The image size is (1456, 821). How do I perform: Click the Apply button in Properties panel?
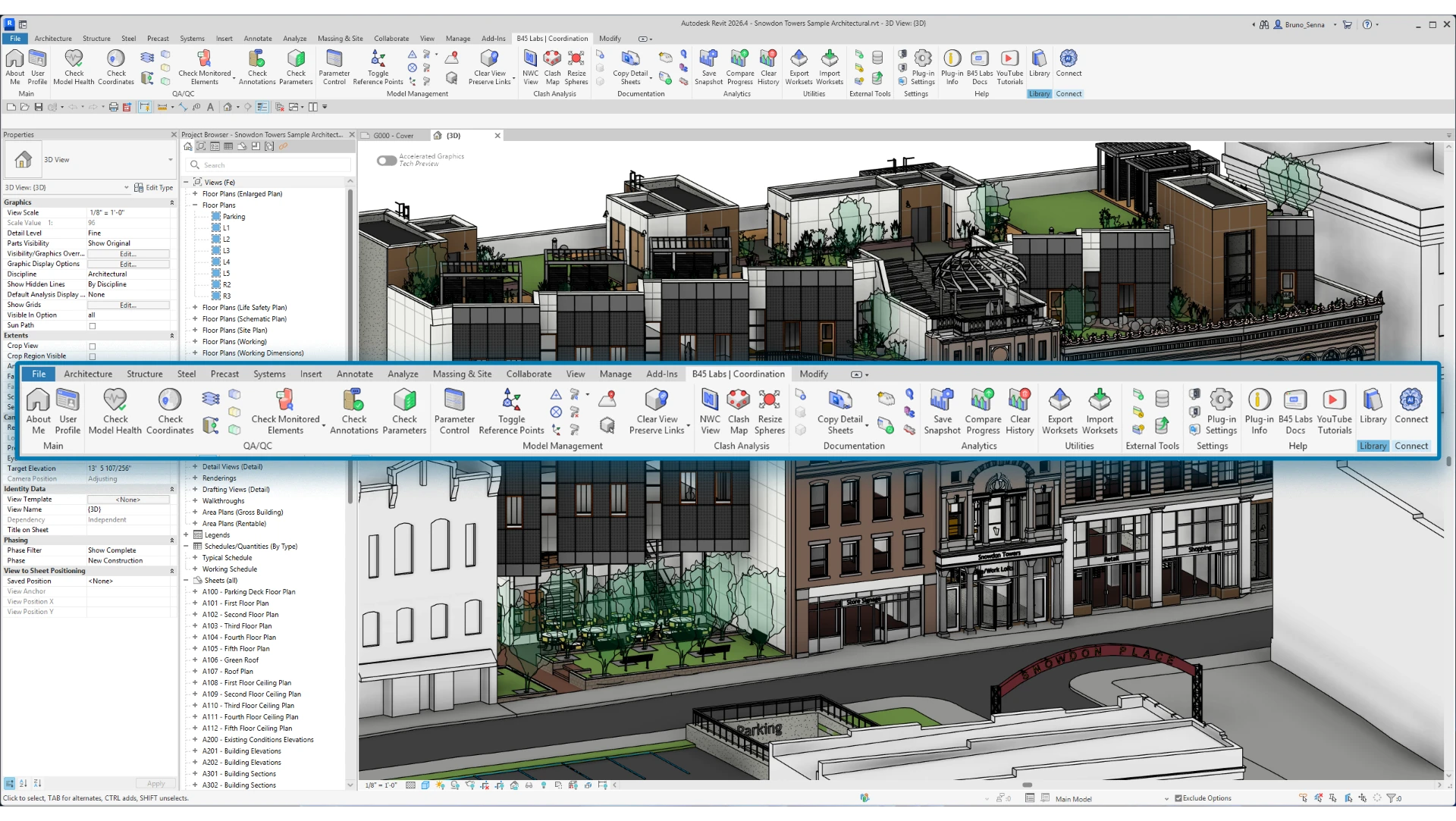click(156, 784)
